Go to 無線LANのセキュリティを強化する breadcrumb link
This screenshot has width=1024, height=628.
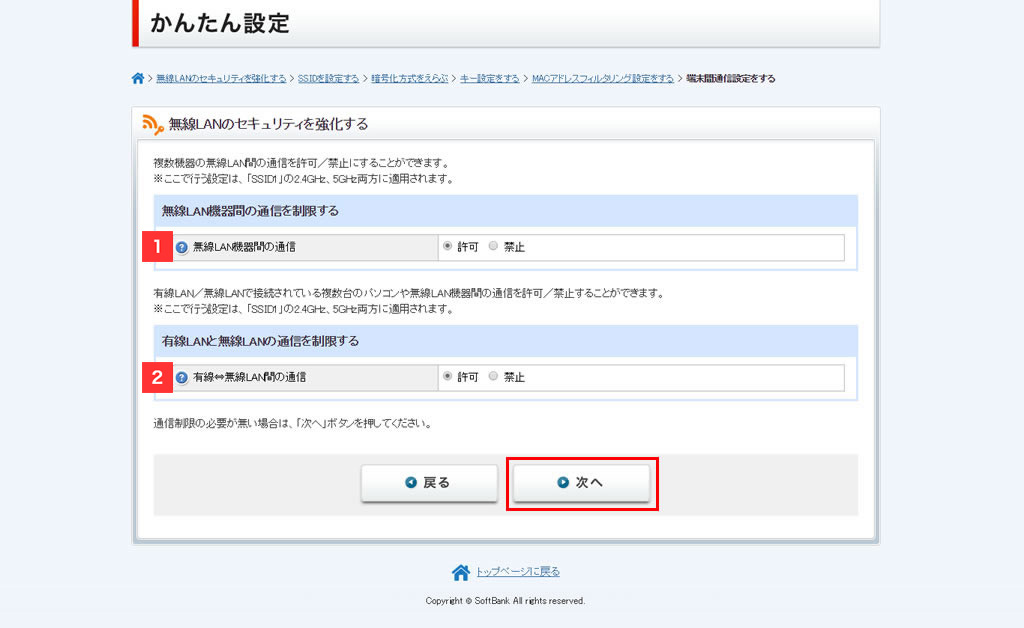pos(221,78)
